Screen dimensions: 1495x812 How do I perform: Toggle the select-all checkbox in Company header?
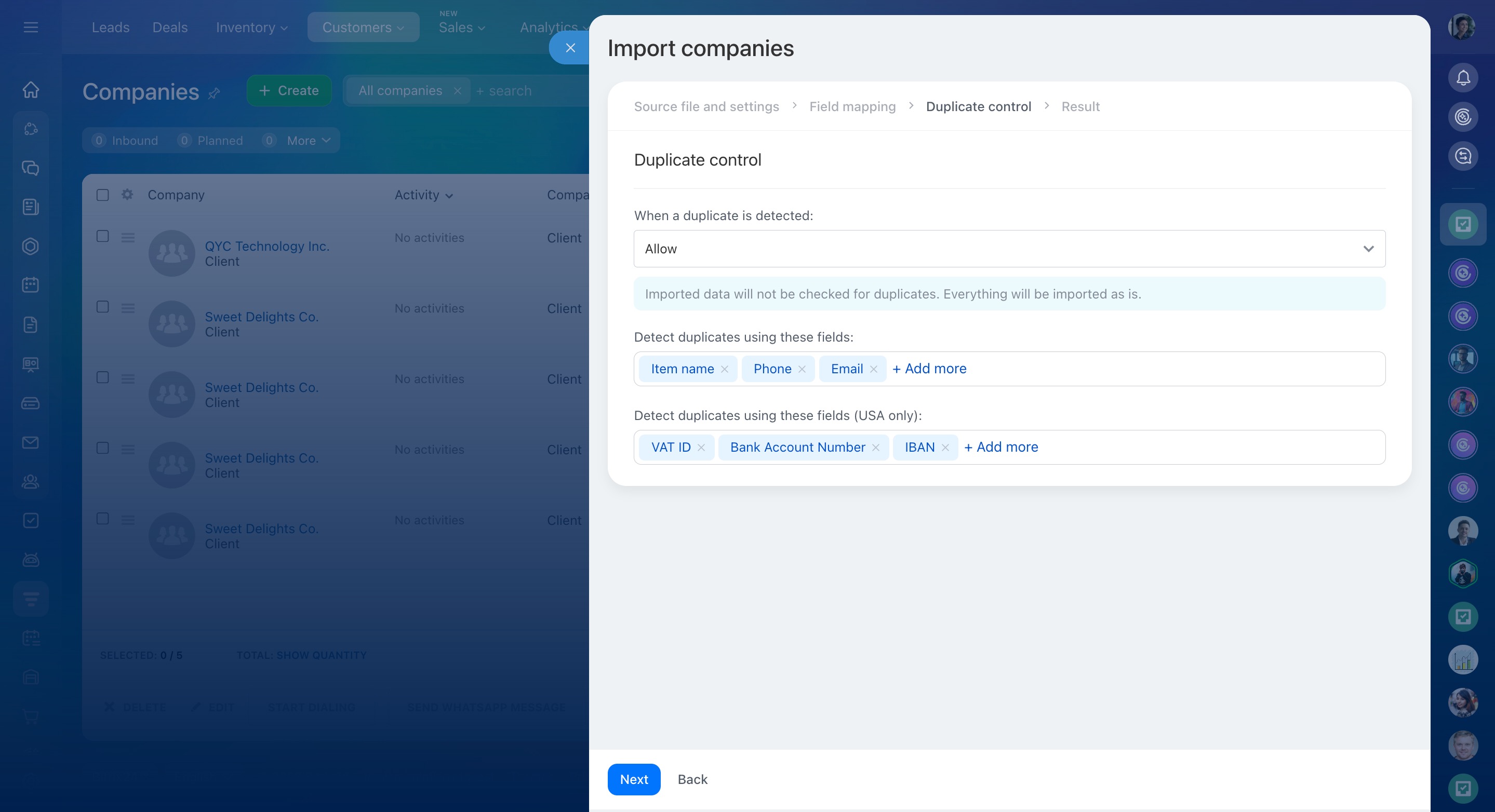click(x=103, y=195)
